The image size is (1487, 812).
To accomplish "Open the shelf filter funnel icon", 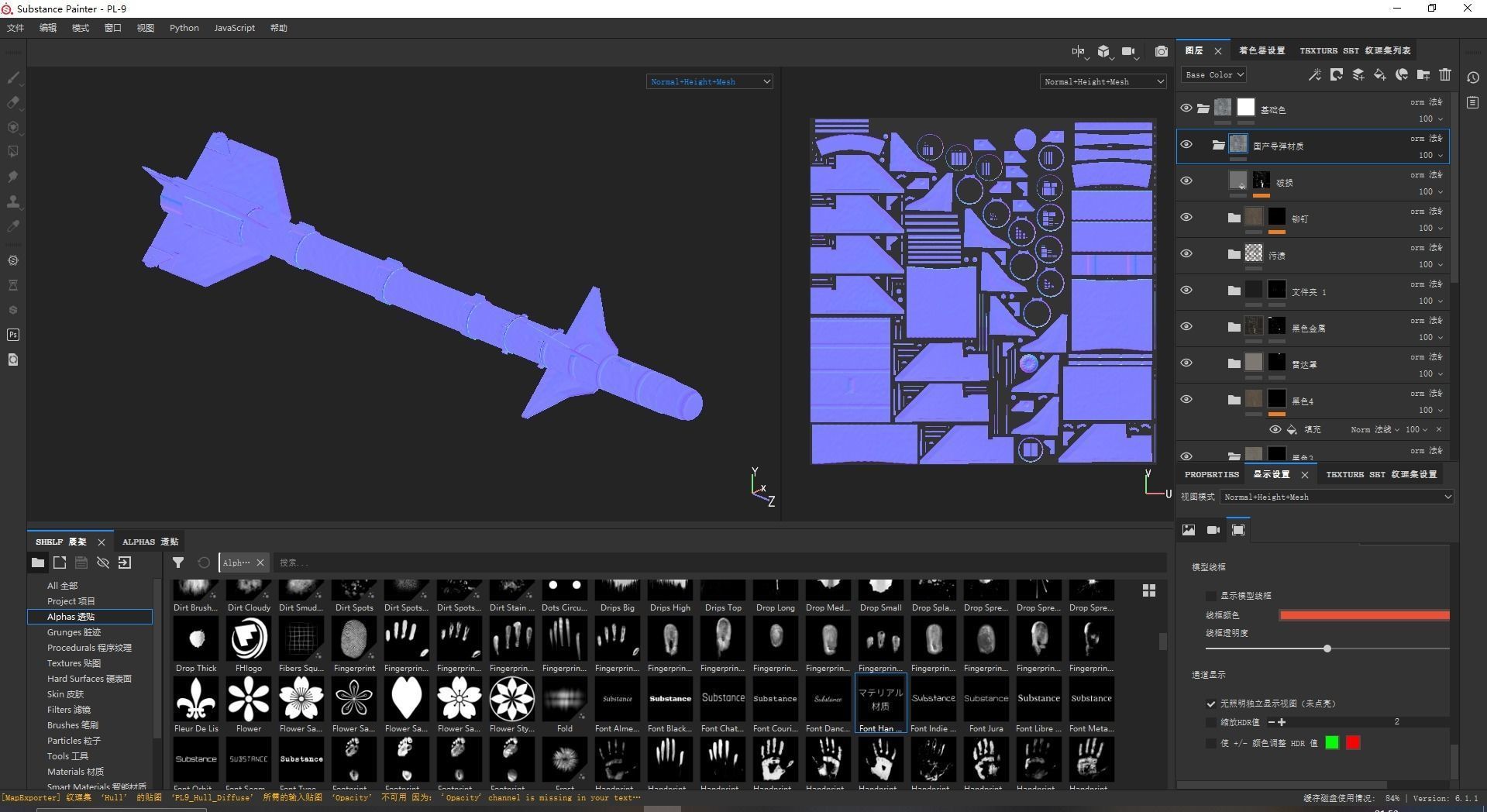I will (178, 563).
